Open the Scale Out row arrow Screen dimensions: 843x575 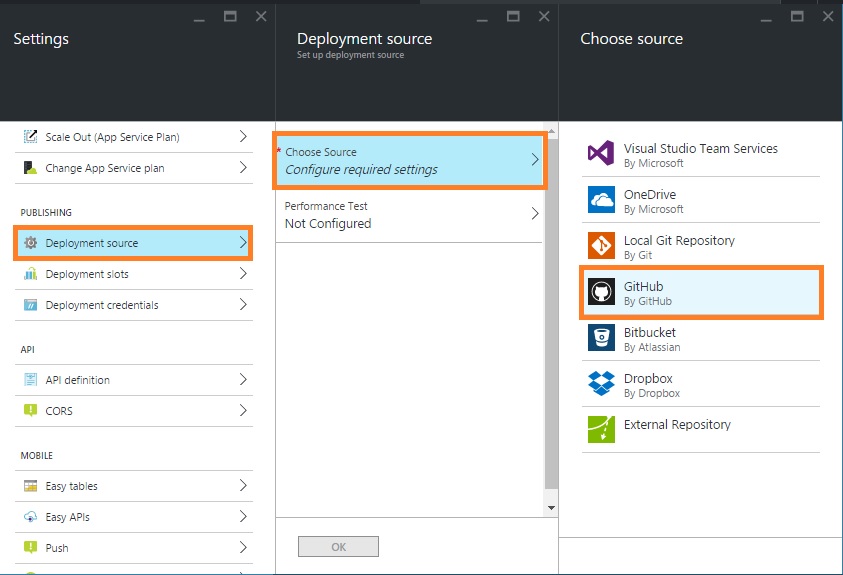pos(243,137)
